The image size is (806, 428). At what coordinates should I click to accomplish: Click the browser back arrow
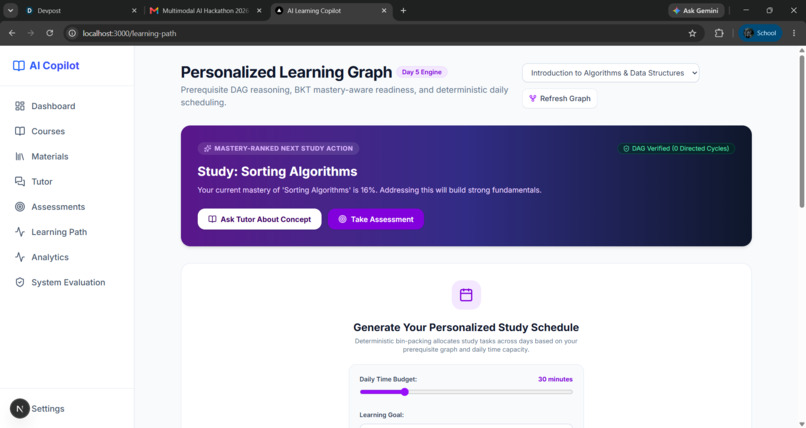pyautogui.click(x=12, y=33)
